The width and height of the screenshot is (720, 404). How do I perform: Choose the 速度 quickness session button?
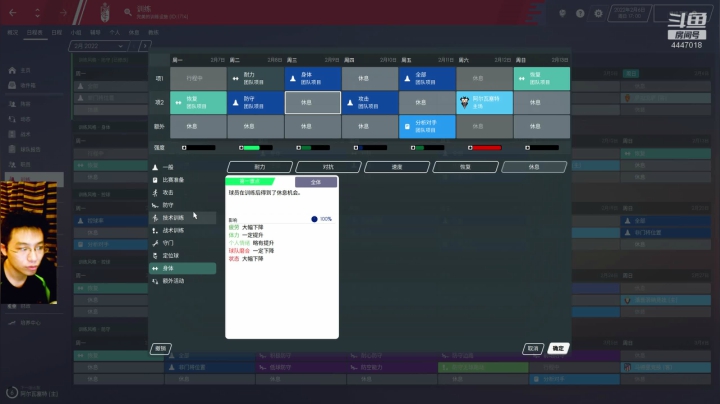coord(397,167)
